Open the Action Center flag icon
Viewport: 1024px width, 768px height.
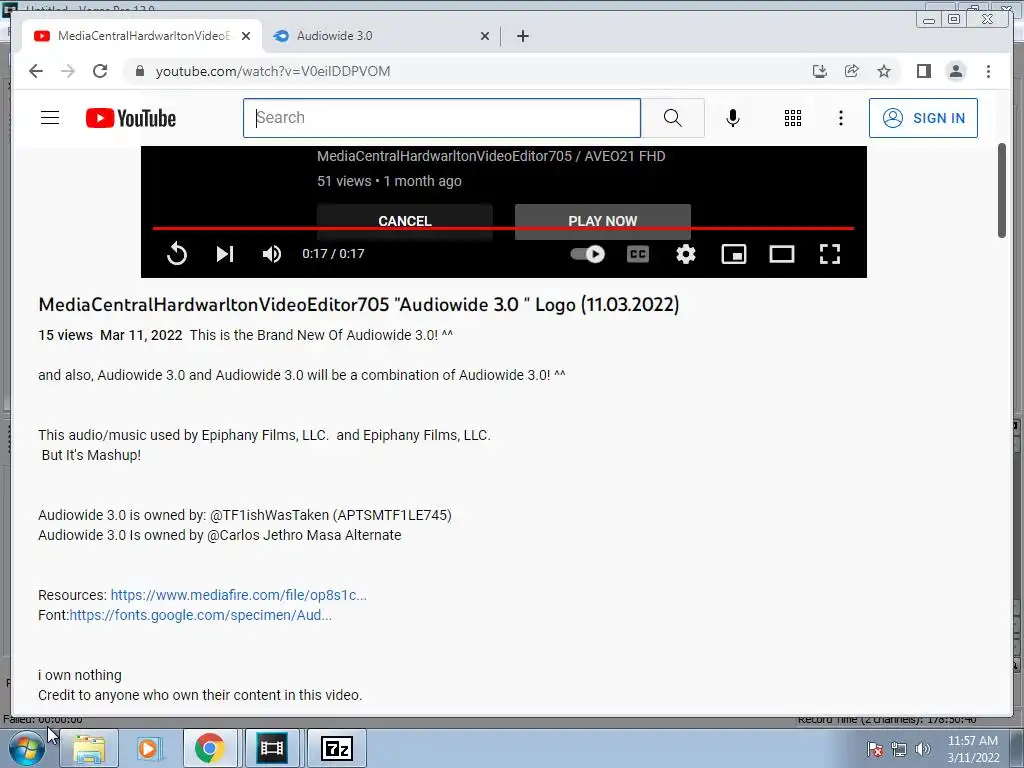pyautogui.click(x=874, y=749)
